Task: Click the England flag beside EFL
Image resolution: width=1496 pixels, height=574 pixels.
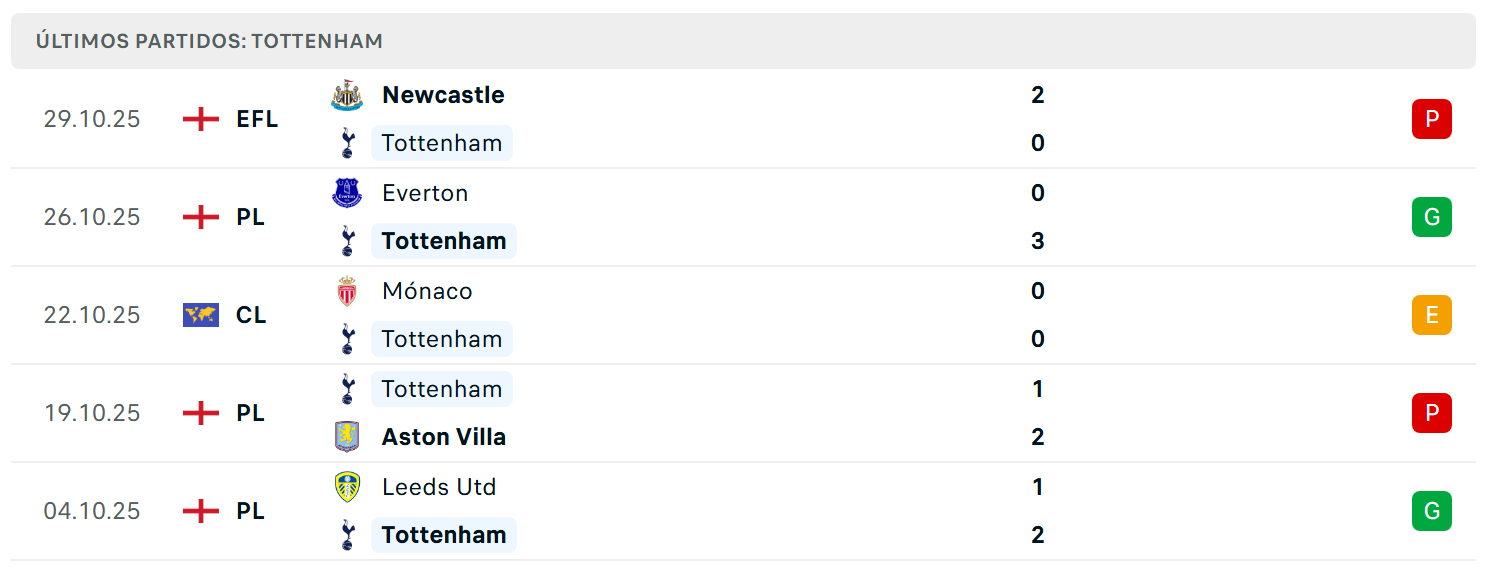Action: click(x=201, y=119)
